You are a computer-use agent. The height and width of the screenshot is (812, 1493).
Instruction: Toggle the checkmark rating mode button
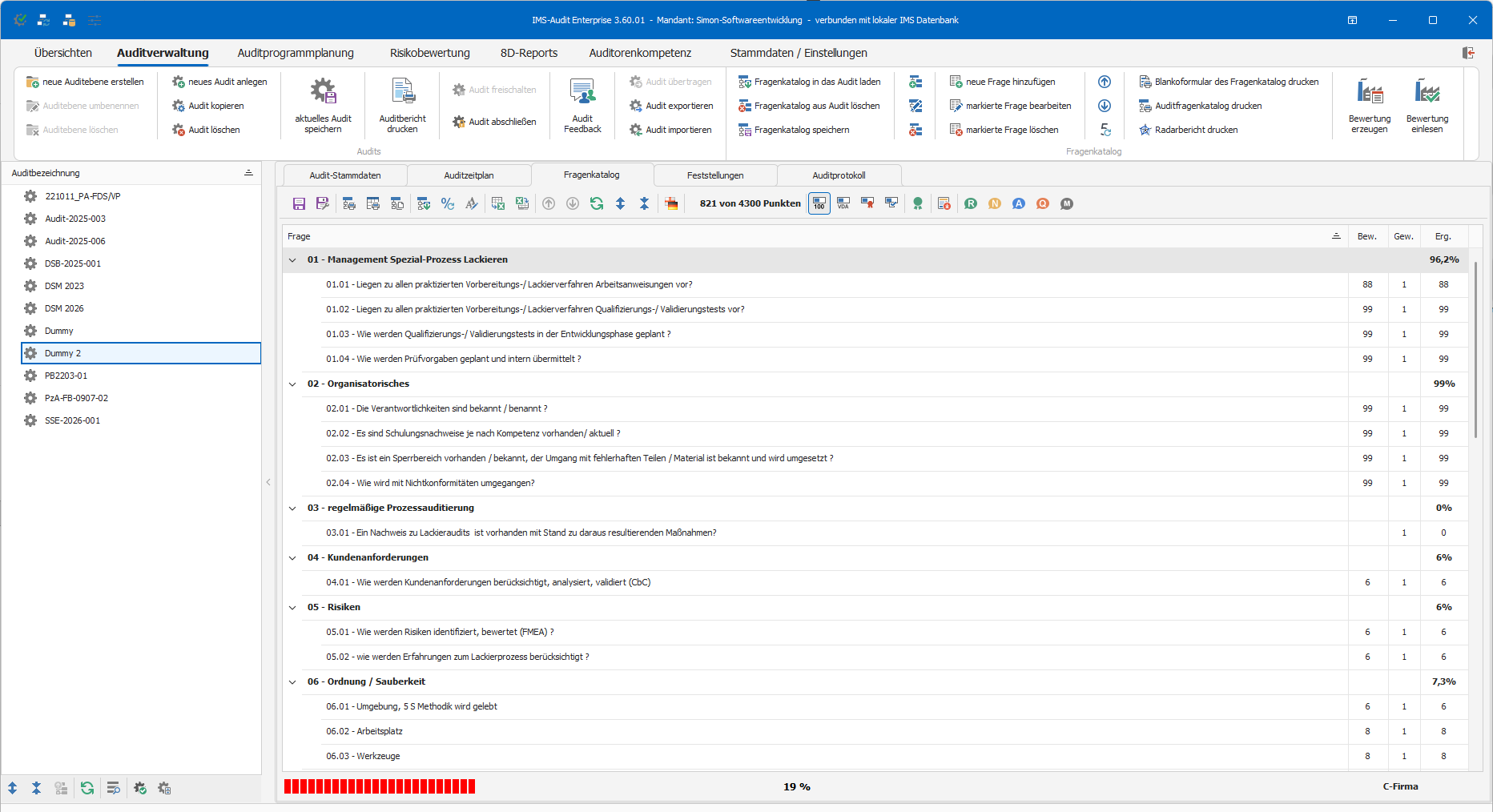[891, 203]
